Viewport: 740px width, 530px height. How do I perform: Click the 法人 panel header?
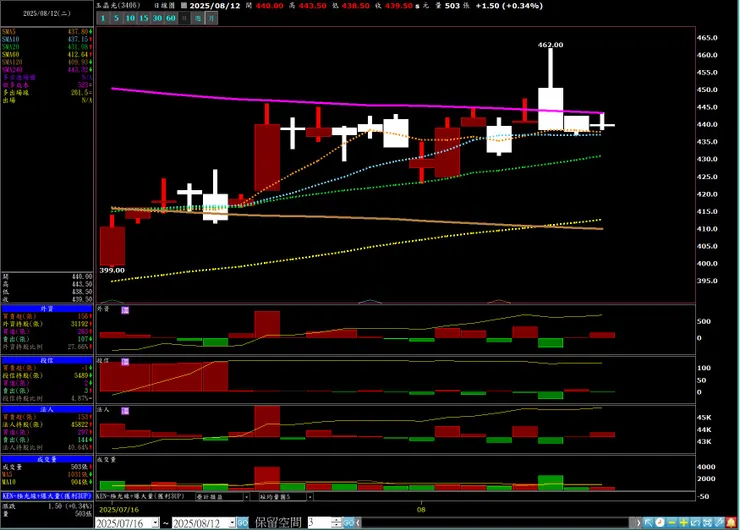pyautogui.click(x=47, y=410)
